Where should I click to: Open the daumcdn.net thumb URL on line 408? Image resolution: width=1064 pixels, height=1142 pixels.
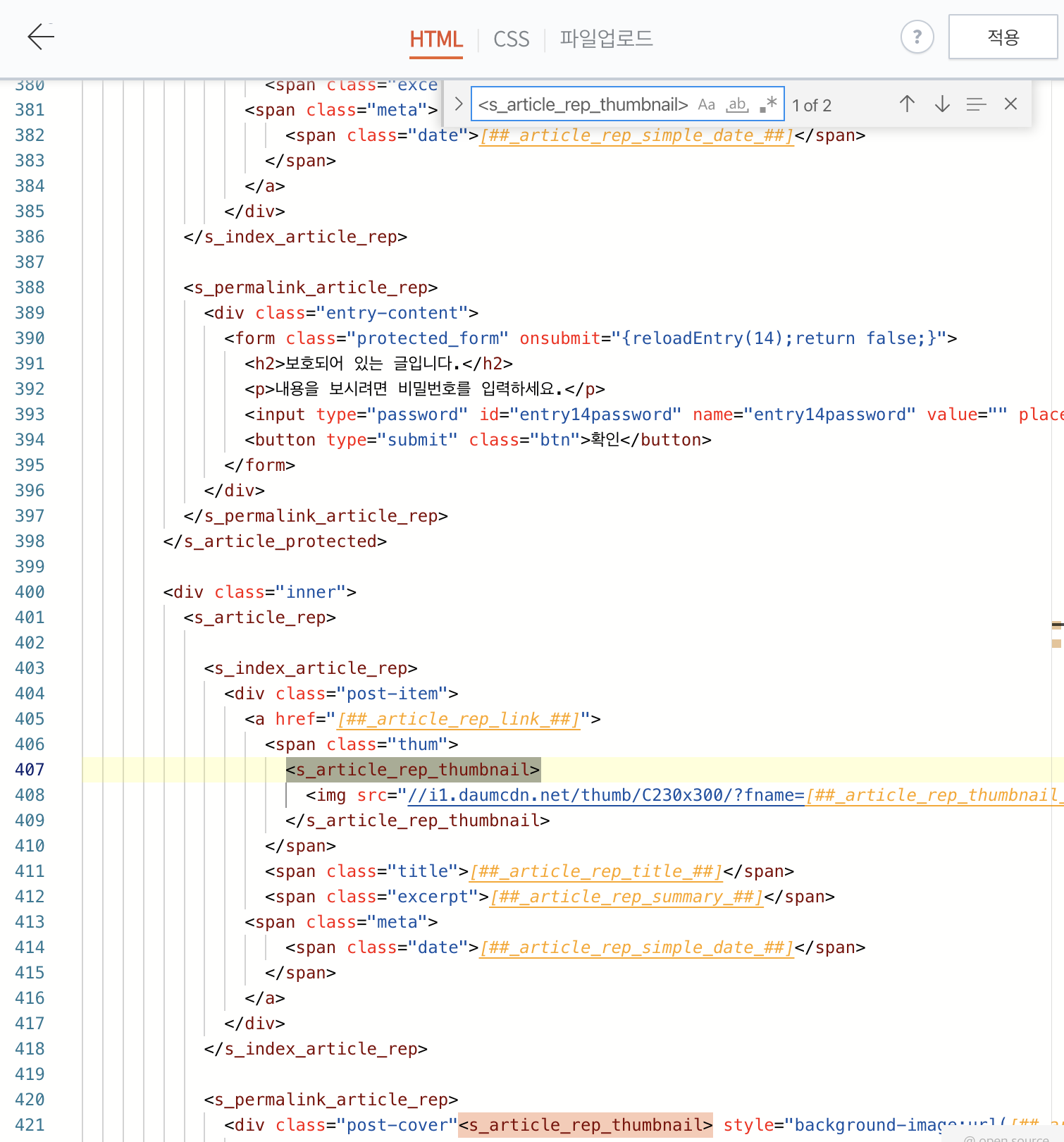click(x=605, y=795)
